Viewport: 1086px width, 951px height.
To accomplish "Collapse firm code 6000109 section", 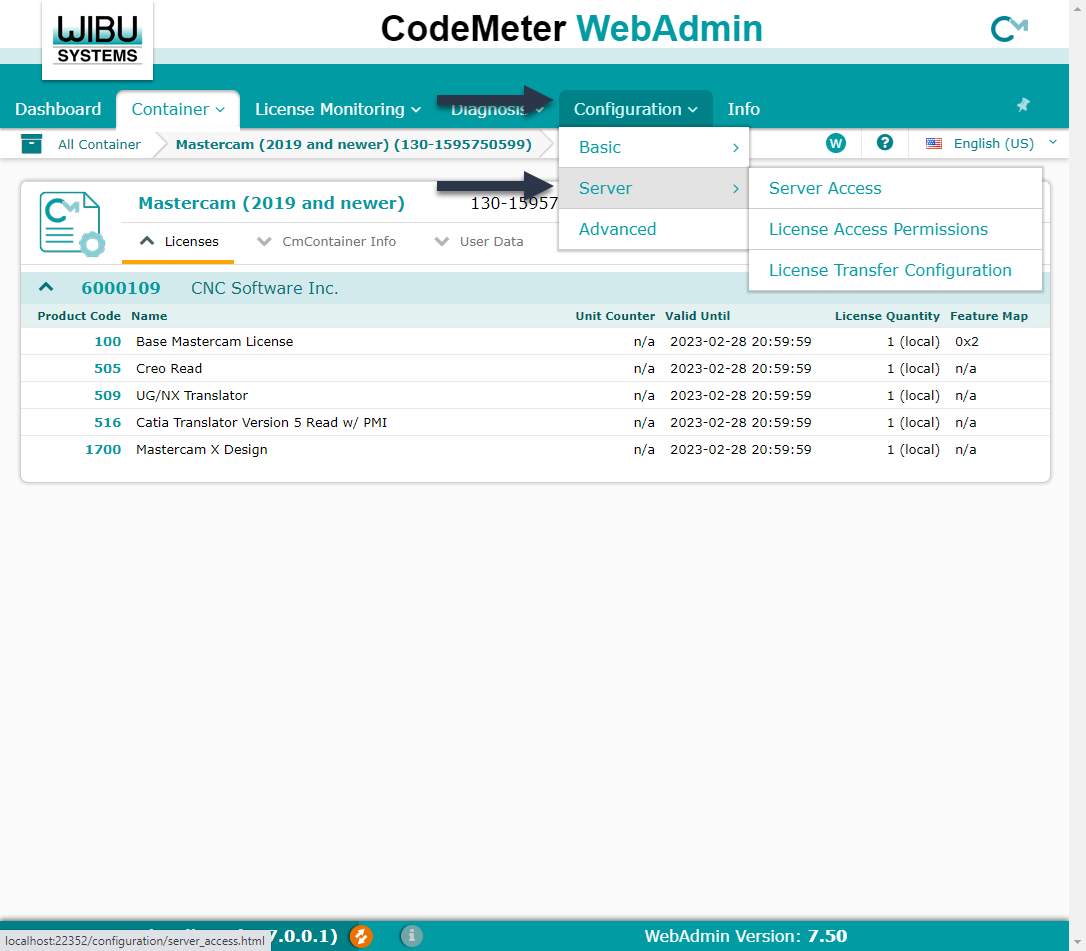I will point(46,287).
